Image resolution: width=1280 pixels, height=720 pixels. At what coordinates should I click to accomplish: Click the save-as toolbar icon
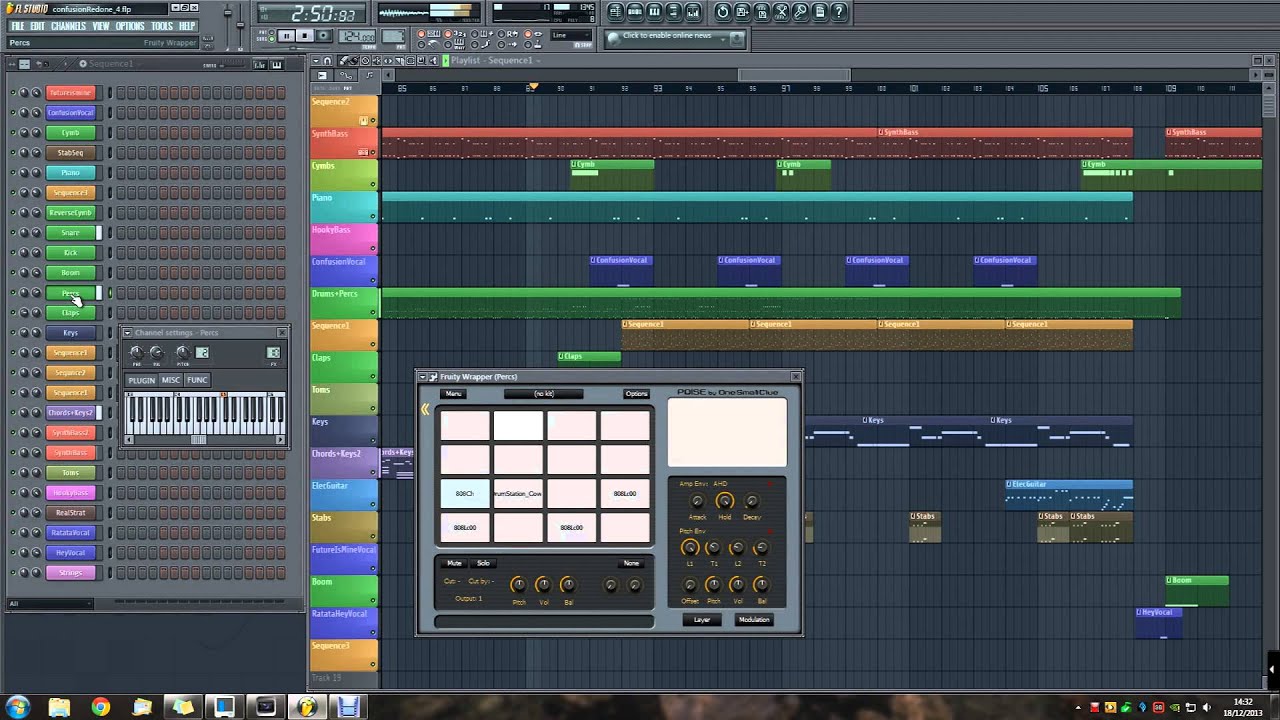(x=741, y=12)
